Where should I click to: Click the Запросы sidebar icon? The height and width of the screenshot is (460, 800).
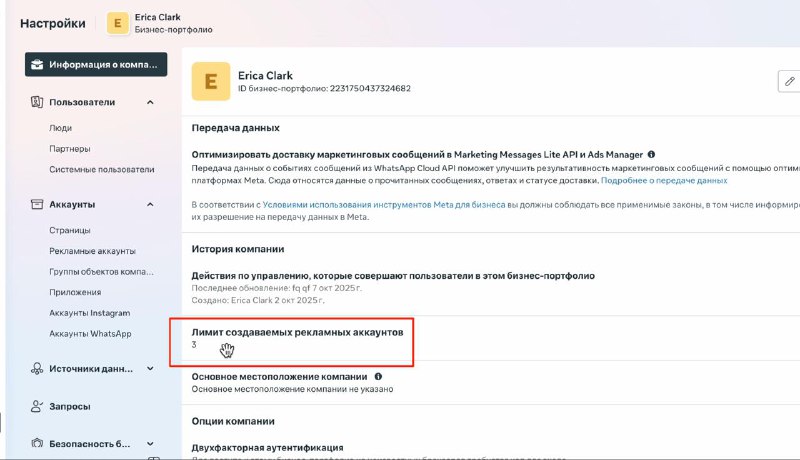tap(37, 407)
